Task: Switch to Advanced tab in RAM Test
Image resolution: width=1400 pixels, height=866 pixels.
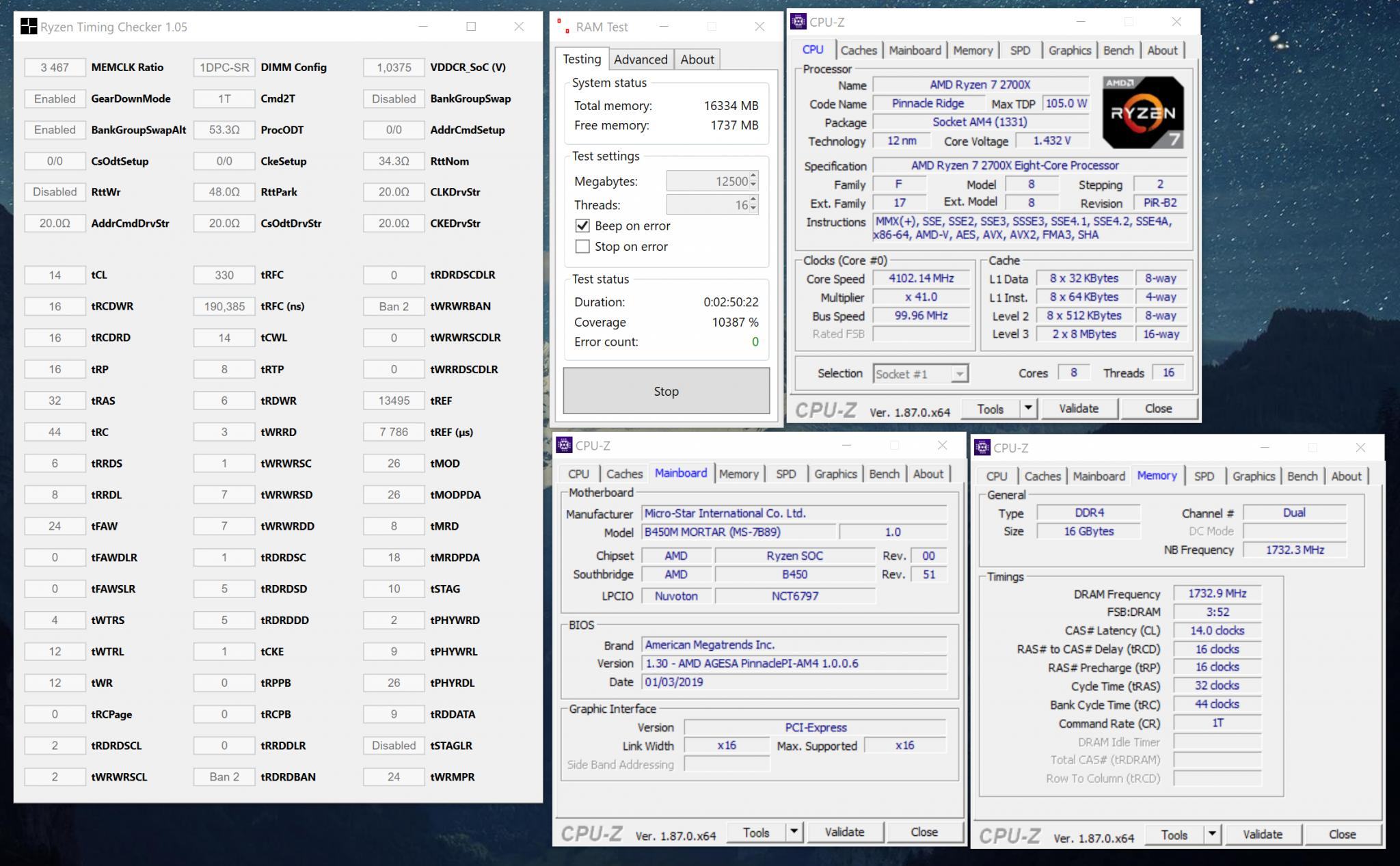Action: point(641,59)
